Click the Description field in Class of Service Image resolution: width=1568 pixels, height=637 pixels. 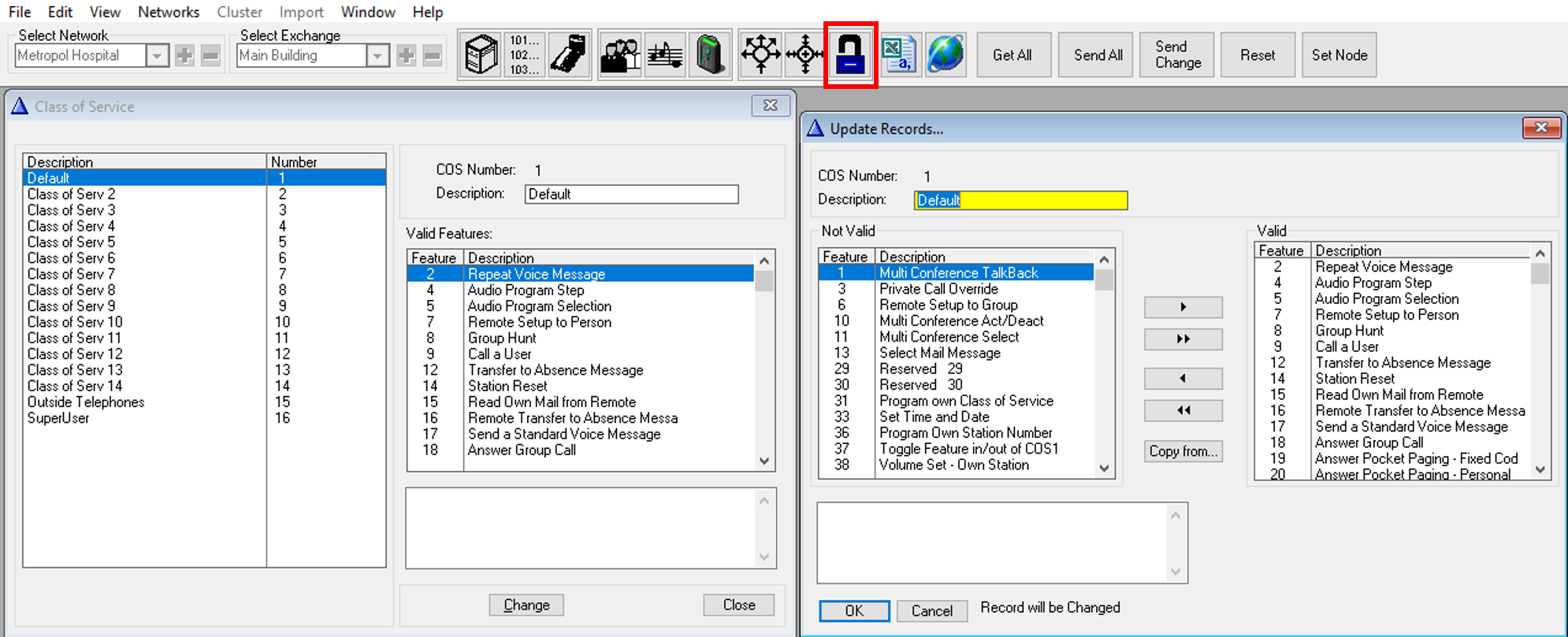(632, 194)
